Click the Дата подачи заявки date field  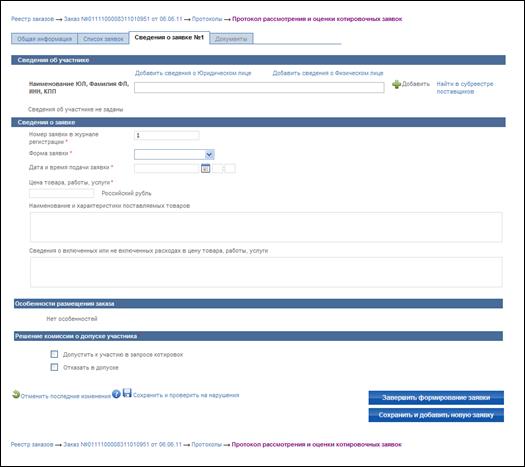point(167,169)
